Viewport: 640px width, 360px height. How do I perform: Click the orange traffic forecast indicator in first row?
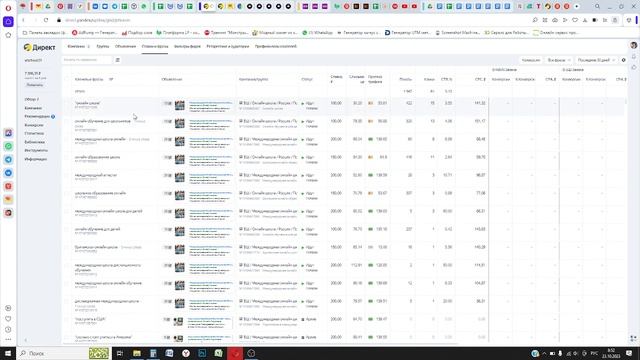click(x=370, y=104)
